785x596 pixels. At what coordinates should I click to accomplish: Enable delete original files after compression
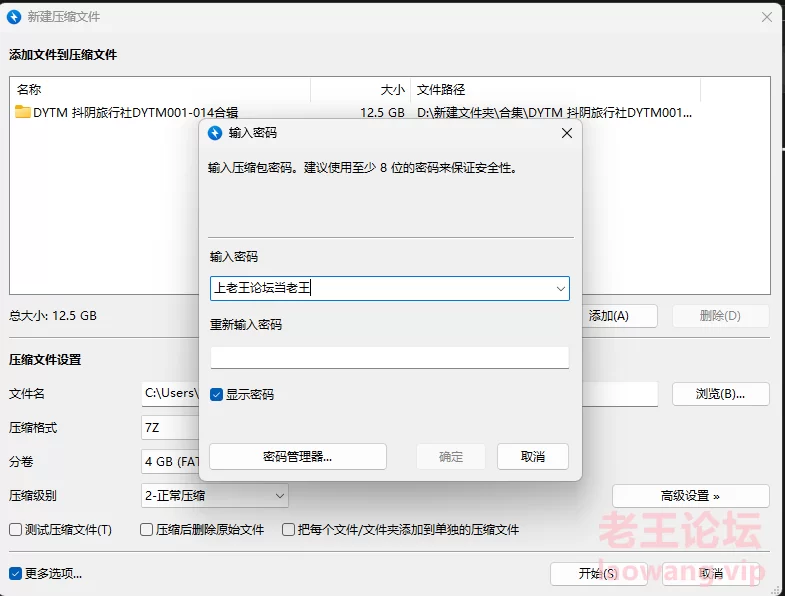(146, 529)
